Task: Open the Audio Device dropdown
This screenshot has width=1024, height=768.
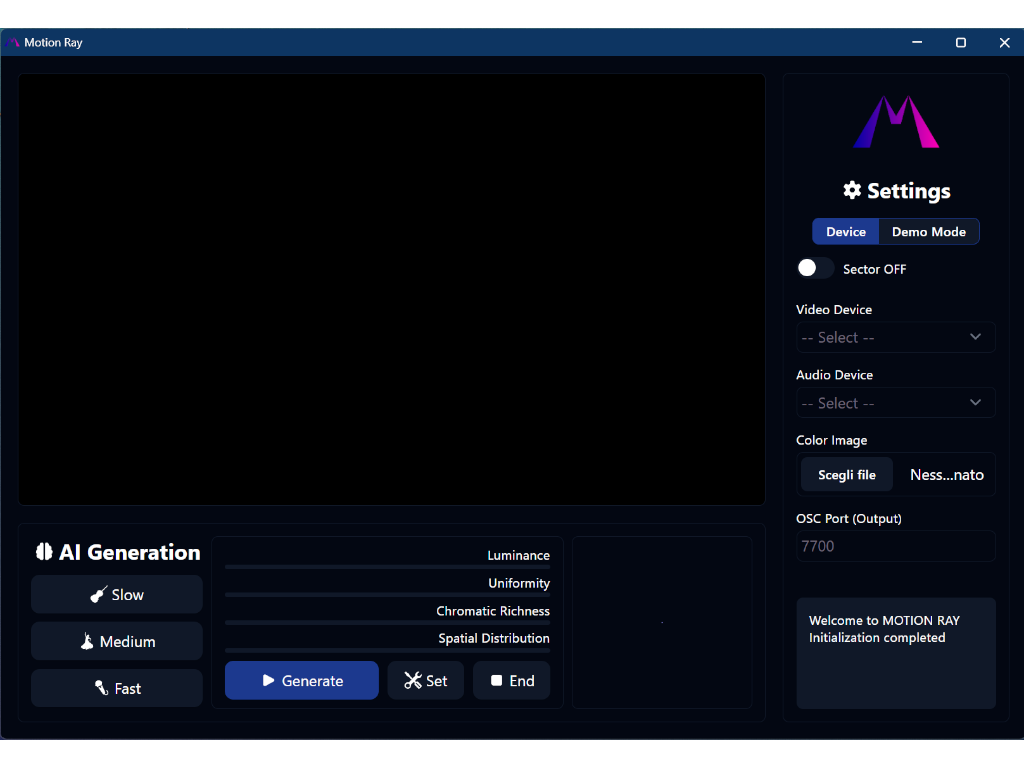Action: point(895,403)
